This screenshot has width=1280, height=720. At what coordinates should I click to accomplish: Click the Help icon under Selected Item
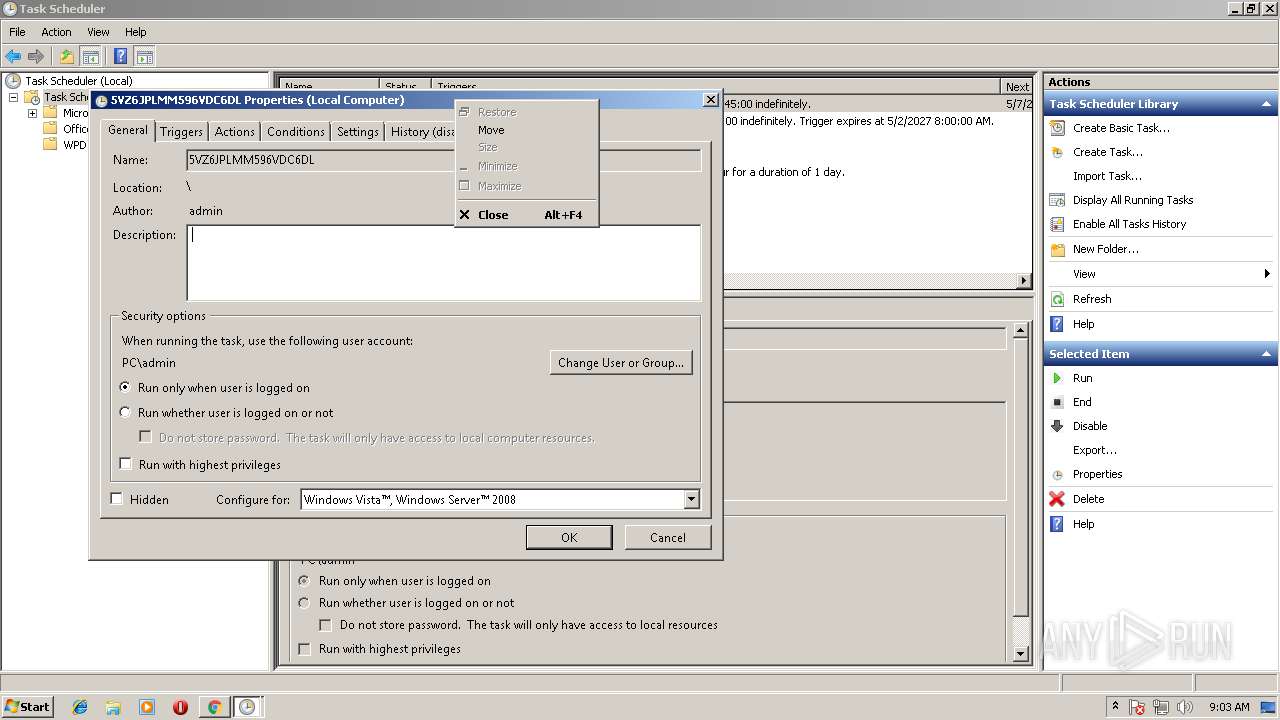1057,524
